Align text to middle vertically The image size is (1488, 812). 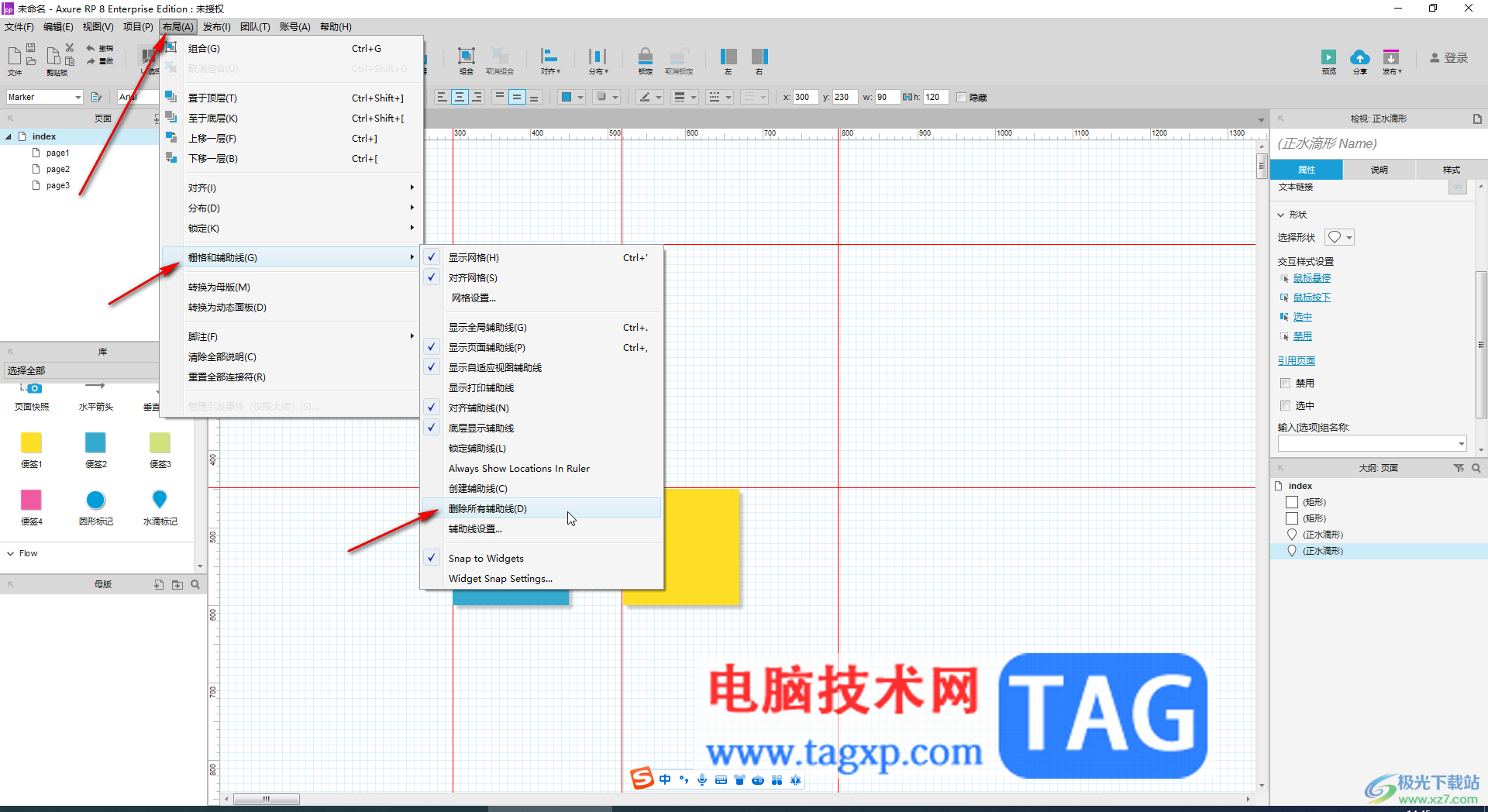[517, 97]
